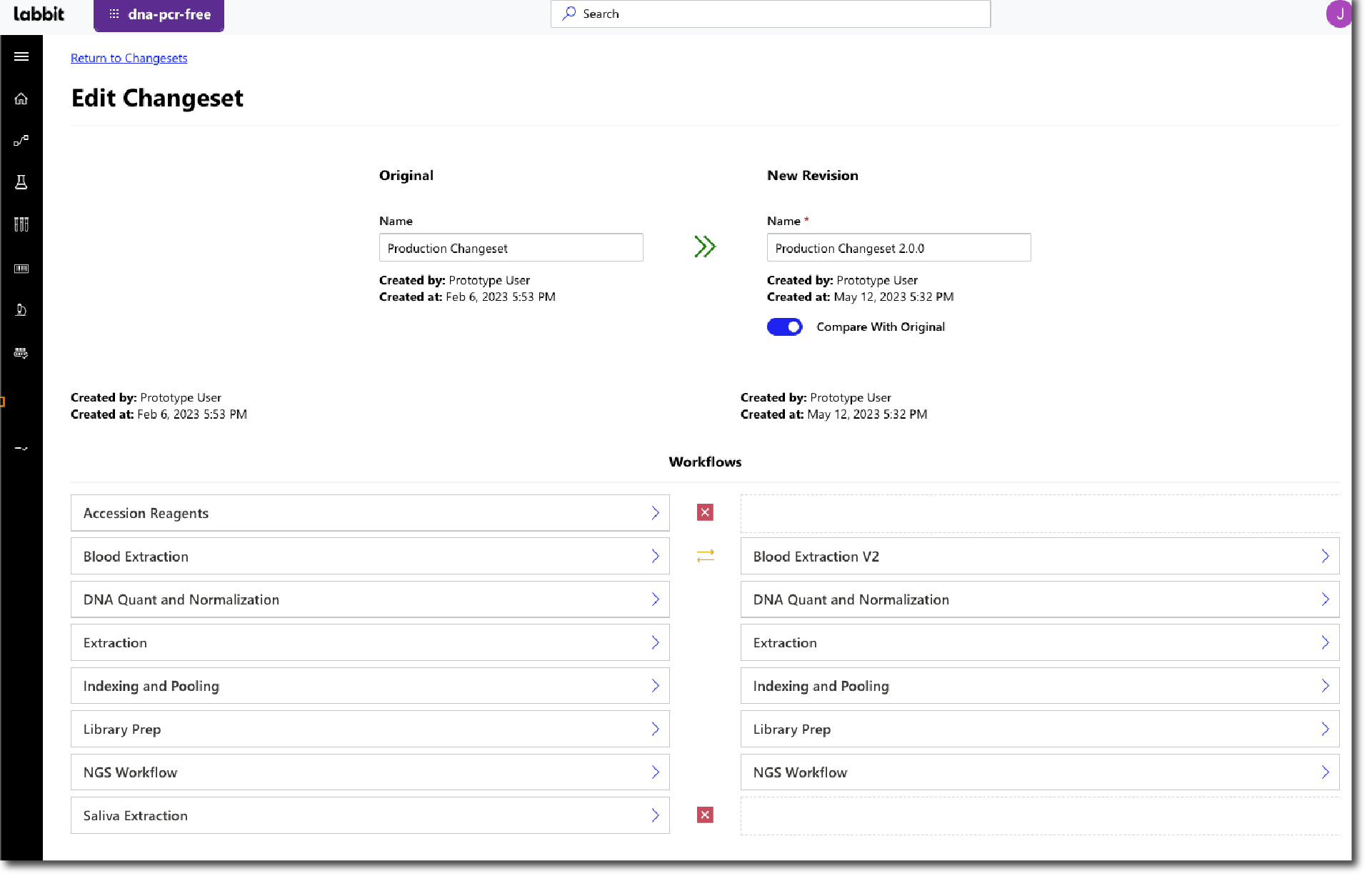This screenshot has width=1372, height=881.
Task: Click the red X icon next to Accession Reagents
Action: (705, 513)
